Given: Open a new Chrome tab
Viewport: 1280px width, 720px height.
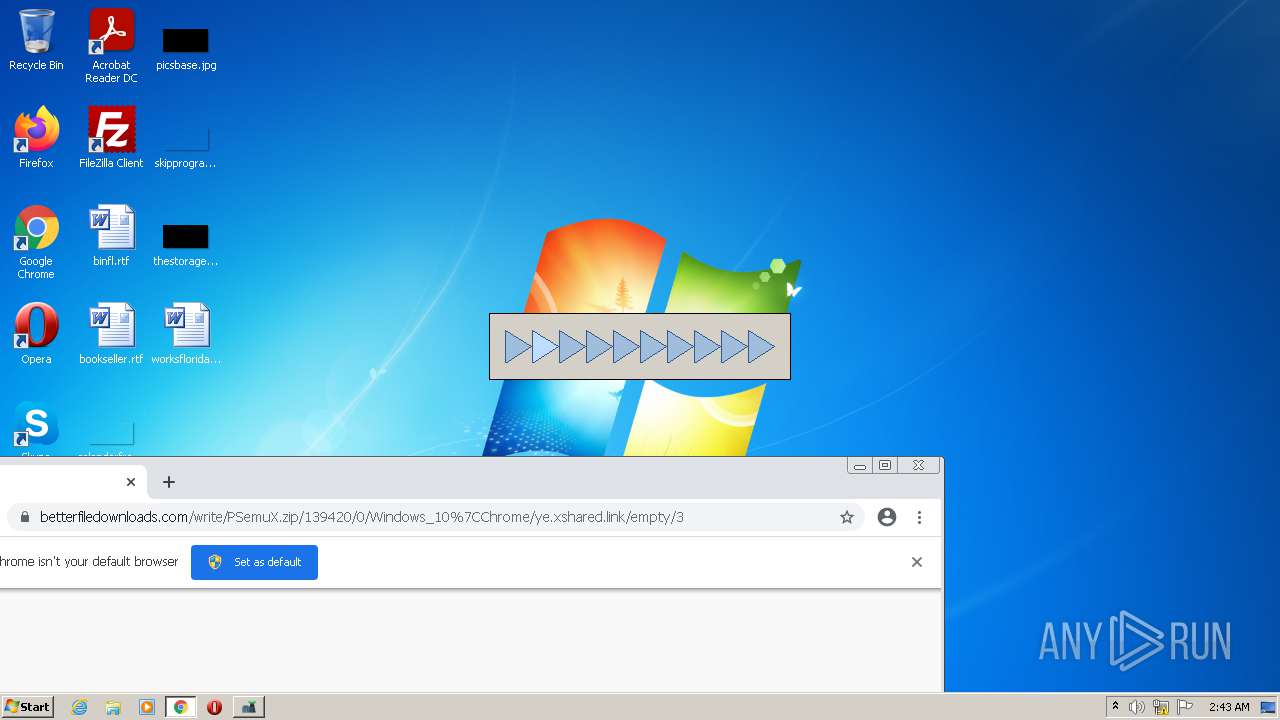Looking at the screenshot, I should pyautogui.click(x=169, y=482).
